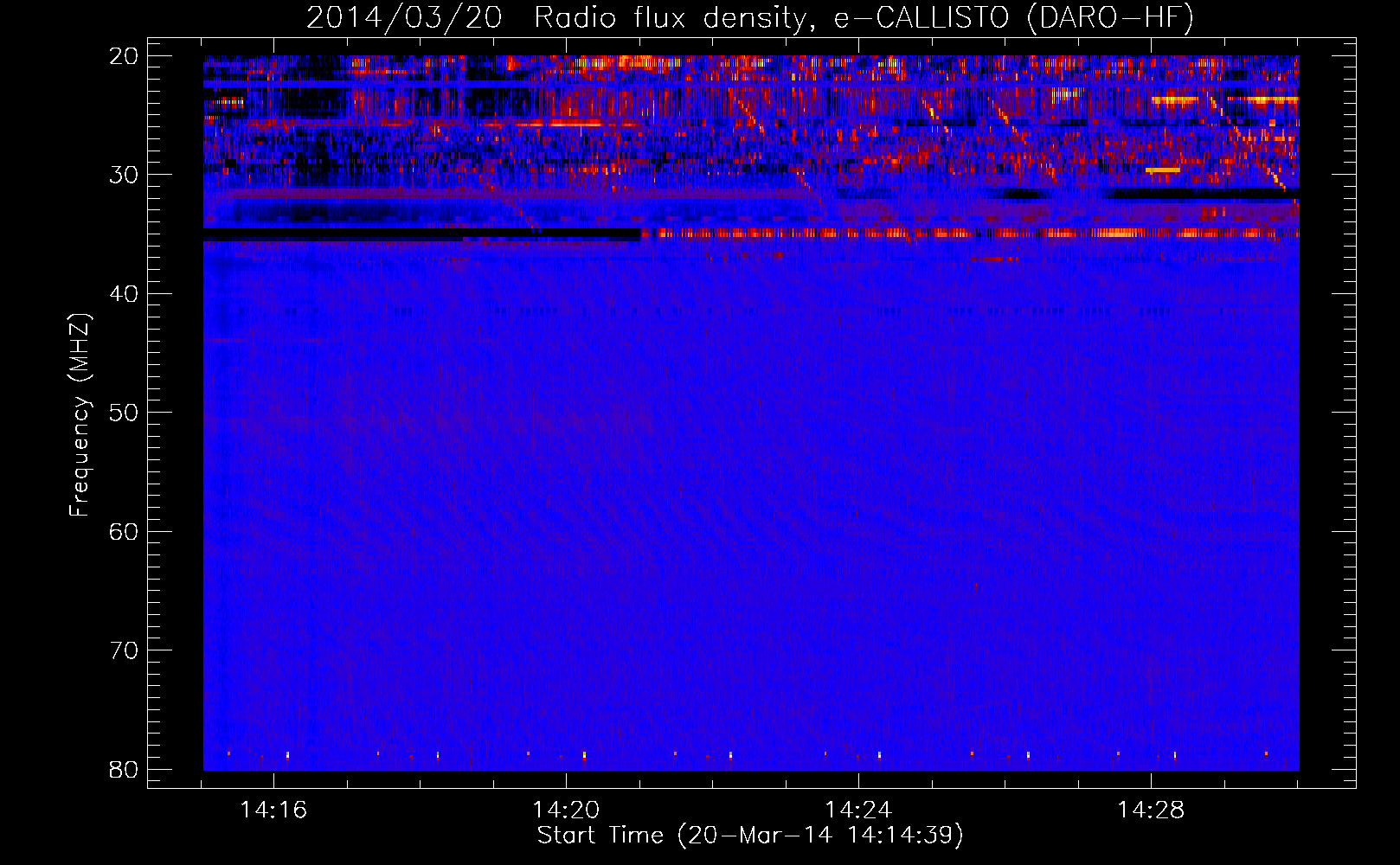Click the '14:20' time tick label
1400x865 pixels.
[566, 811]
